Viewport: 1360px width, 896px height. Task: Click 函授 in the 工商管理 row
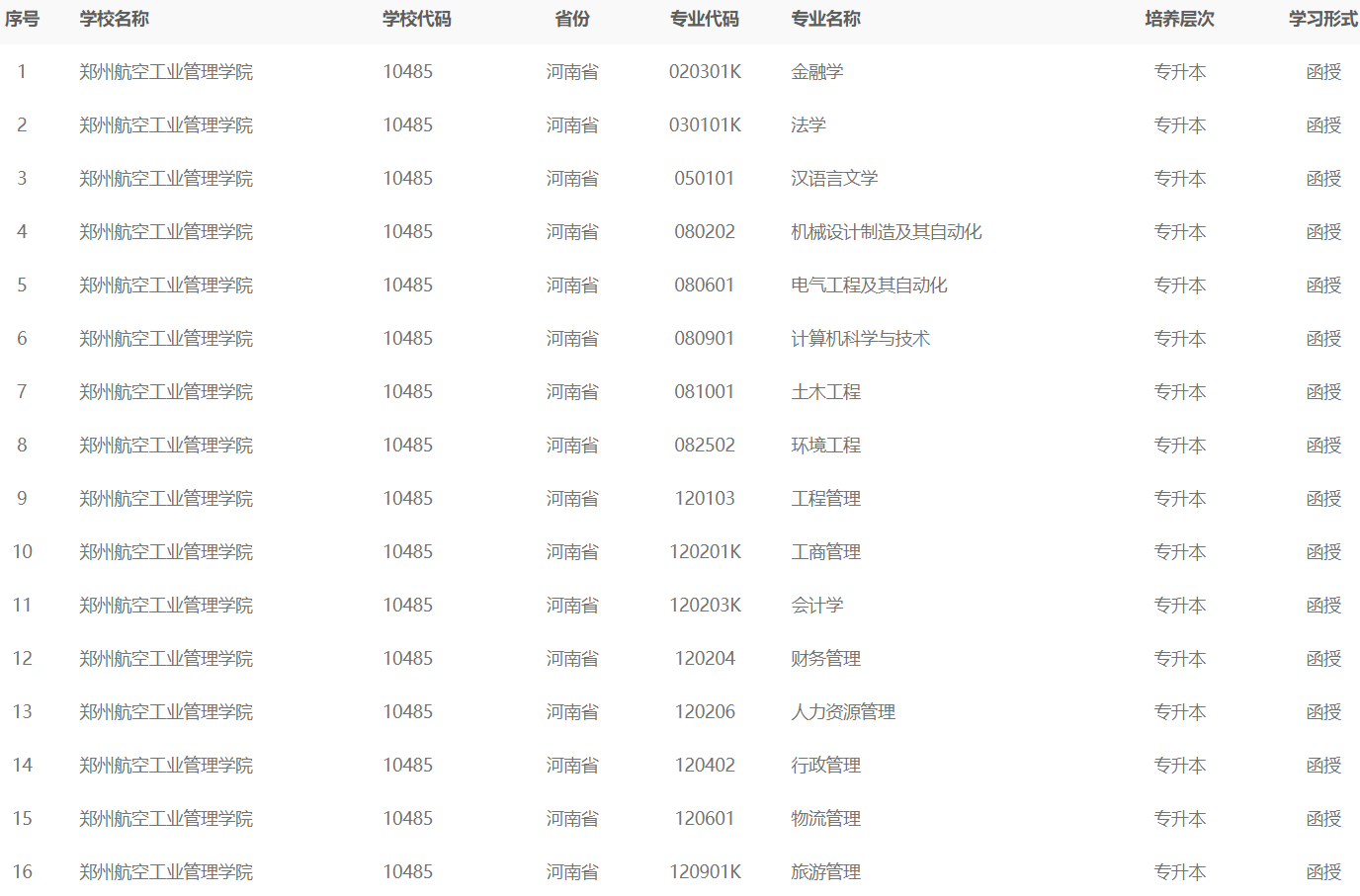click(1323, 552)
